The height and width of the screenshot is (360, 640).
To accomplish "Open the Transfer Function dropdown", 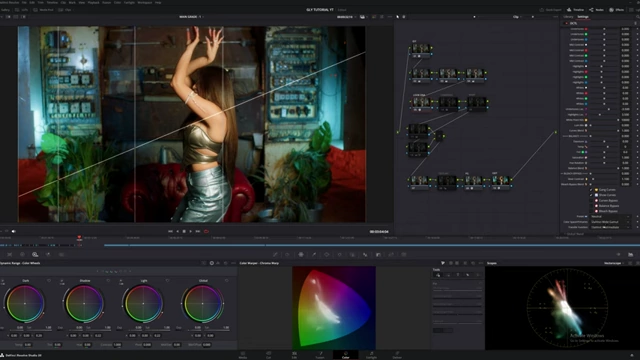I will pyautogui.click(x=610, y=227).
